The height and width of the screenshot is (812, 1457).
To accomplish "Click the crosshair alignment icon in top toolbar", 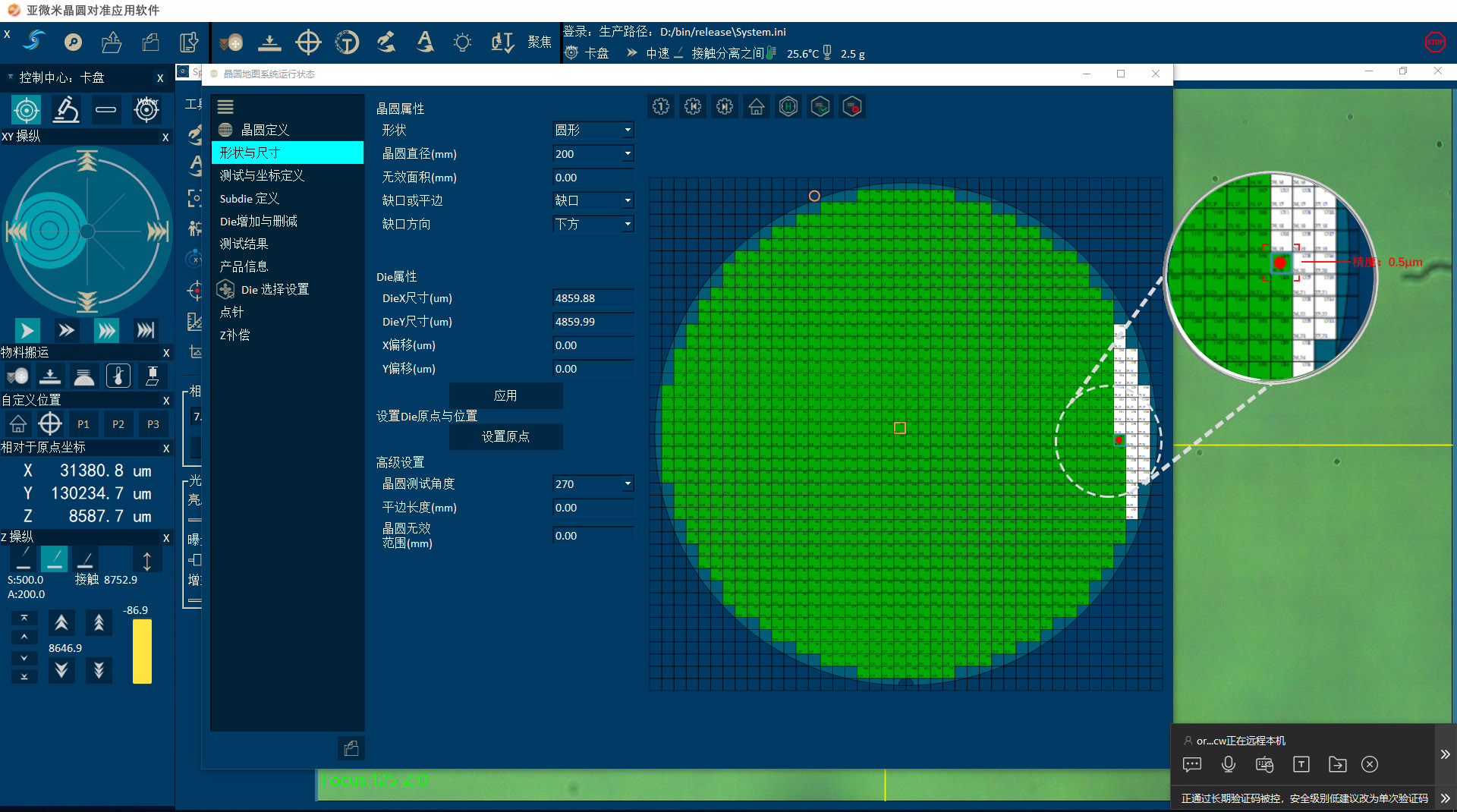I will coord(308,42).
